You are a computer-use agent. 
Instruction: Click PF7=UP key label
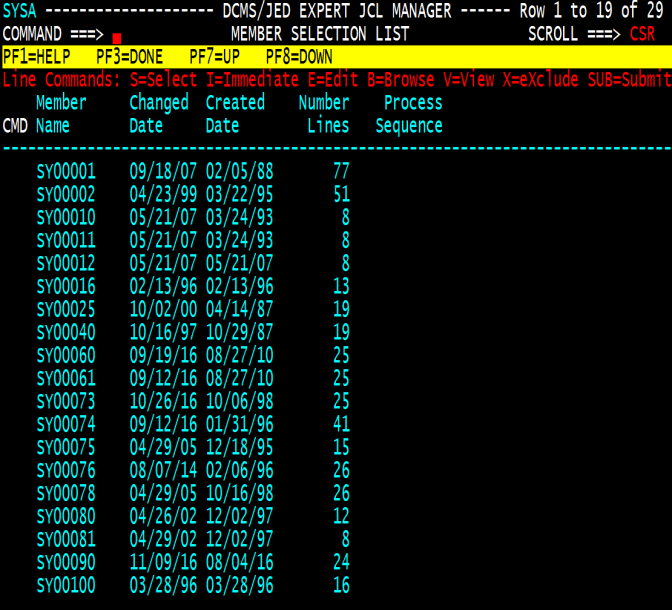tap(214, 57)
